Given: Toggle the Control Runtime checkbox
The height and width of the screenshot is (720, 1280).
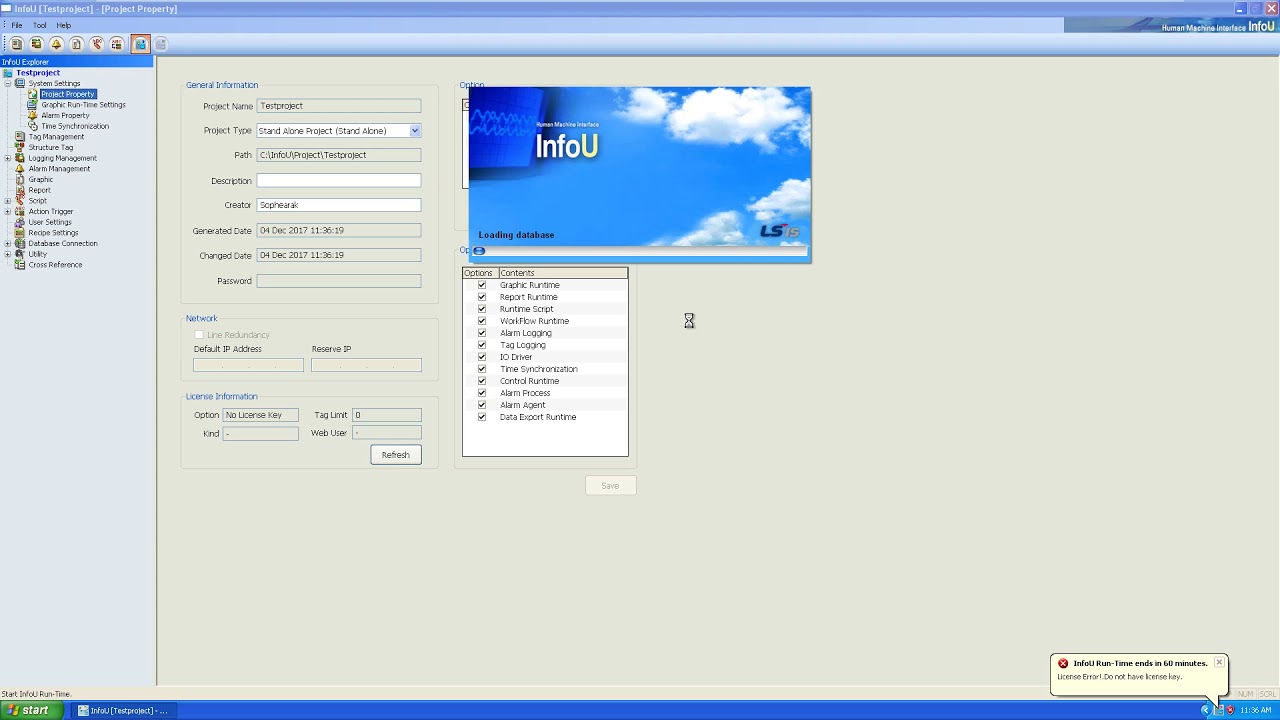Looking at the screenshot, I should 482,381.
